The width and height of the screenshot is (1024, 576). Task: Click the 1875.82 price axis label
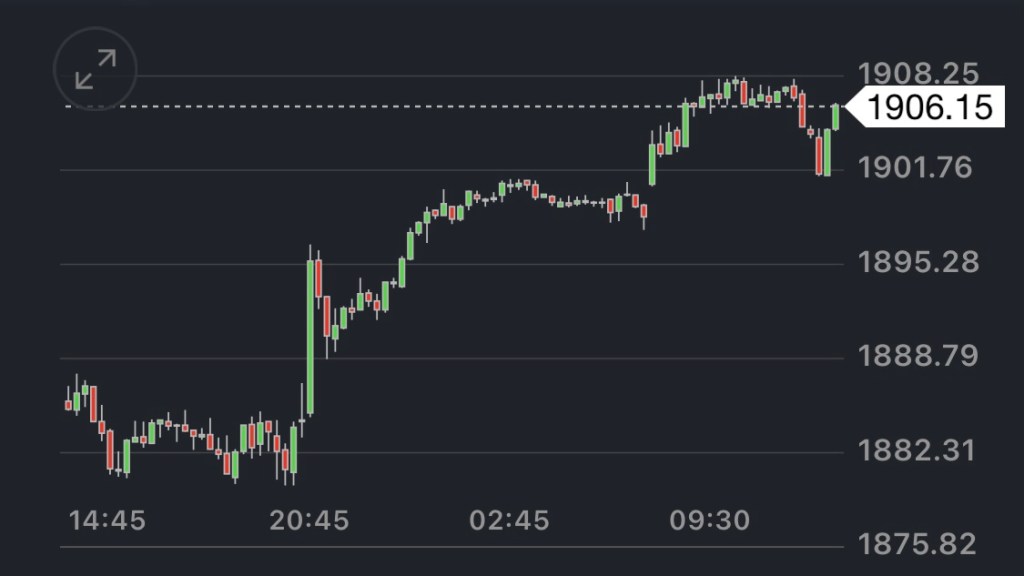pos(915,545)
